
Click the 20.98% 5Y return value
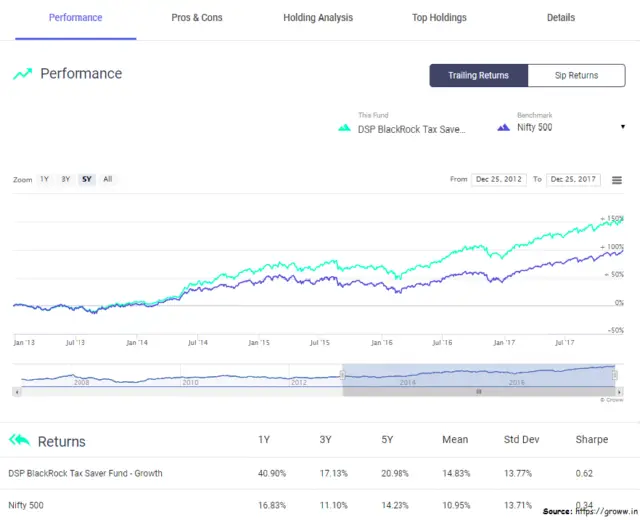(x=395, y=473)
